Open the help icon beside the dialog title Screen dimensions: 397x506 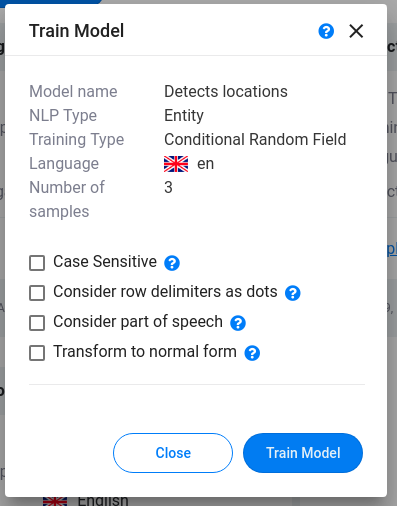tap(326, 31)
